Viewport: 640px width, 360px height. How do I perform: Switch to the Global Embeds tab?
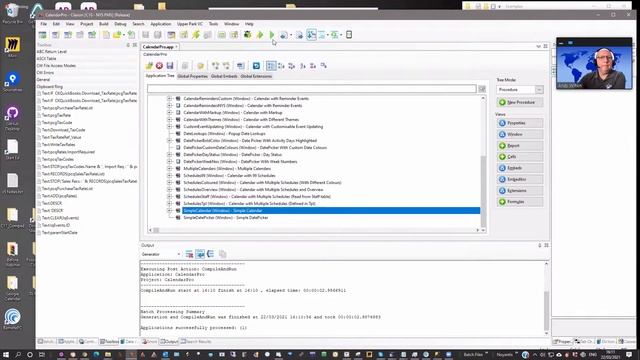pos(224,76)
